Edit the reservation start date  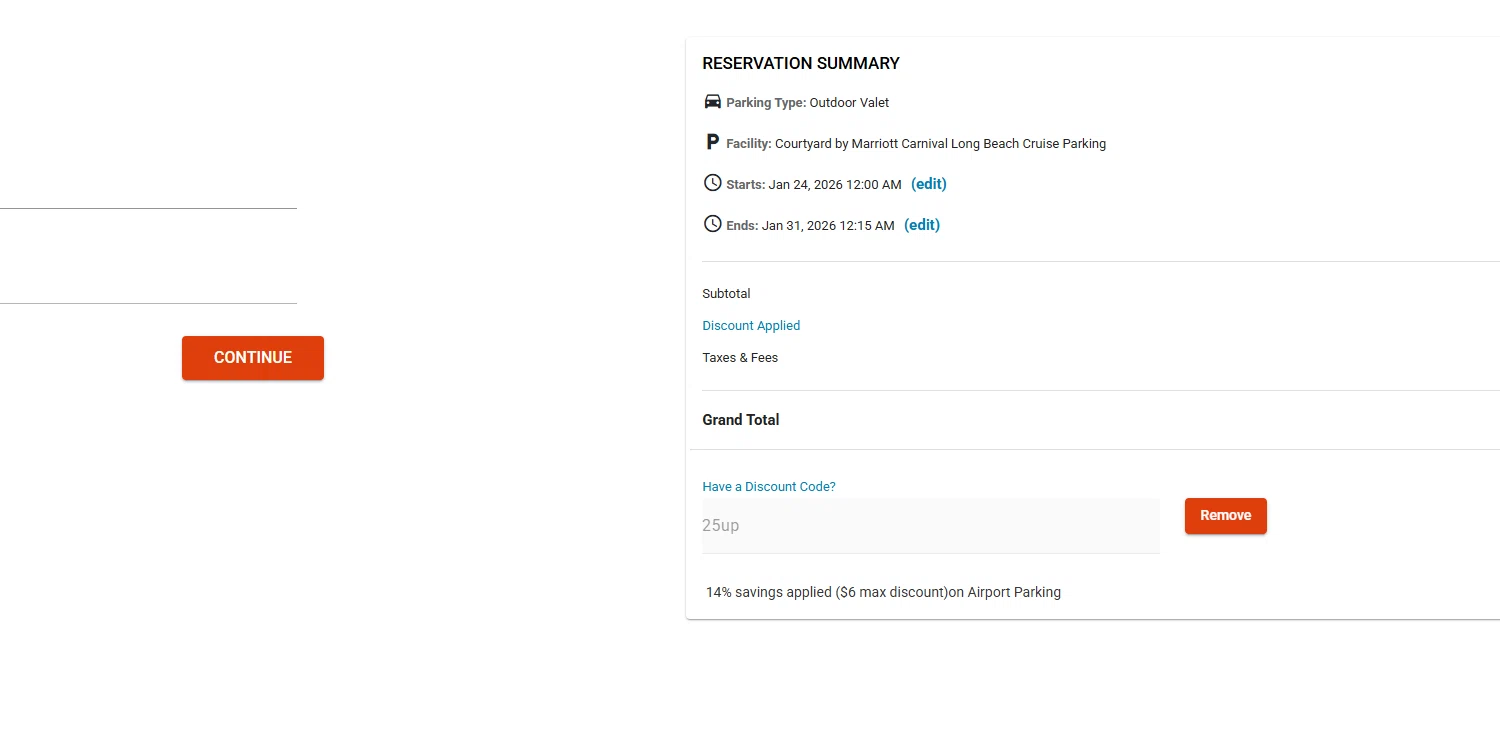click(928, 184)
